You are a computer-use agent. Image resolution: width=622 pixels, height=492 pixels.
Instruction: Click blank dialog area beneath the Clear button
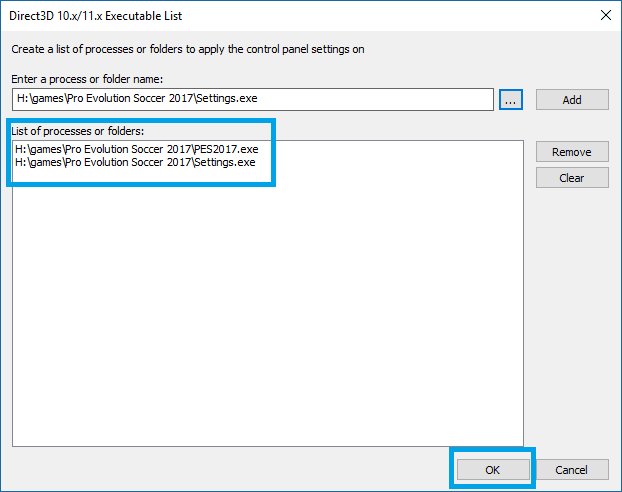tap(572, 300)
